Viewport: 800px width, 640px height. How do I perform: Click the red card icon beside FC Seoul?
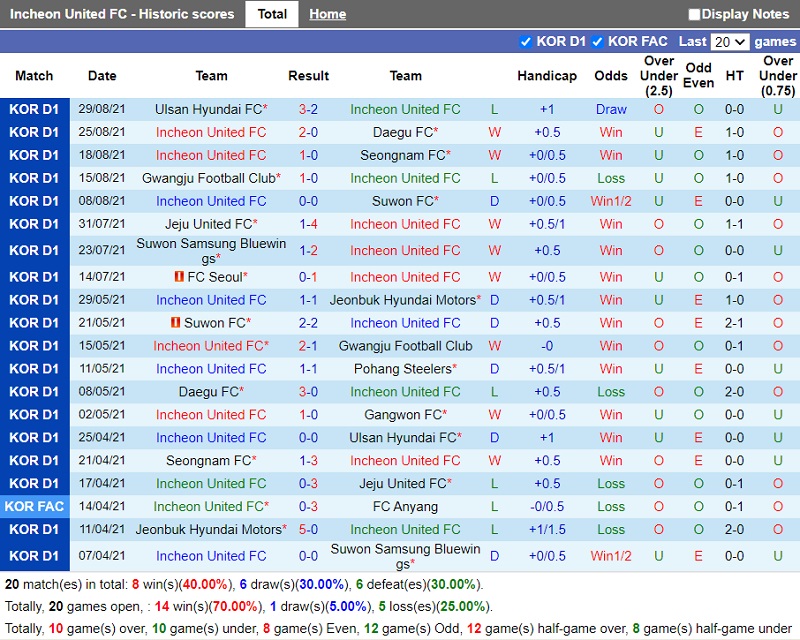[x=178, y=277]
